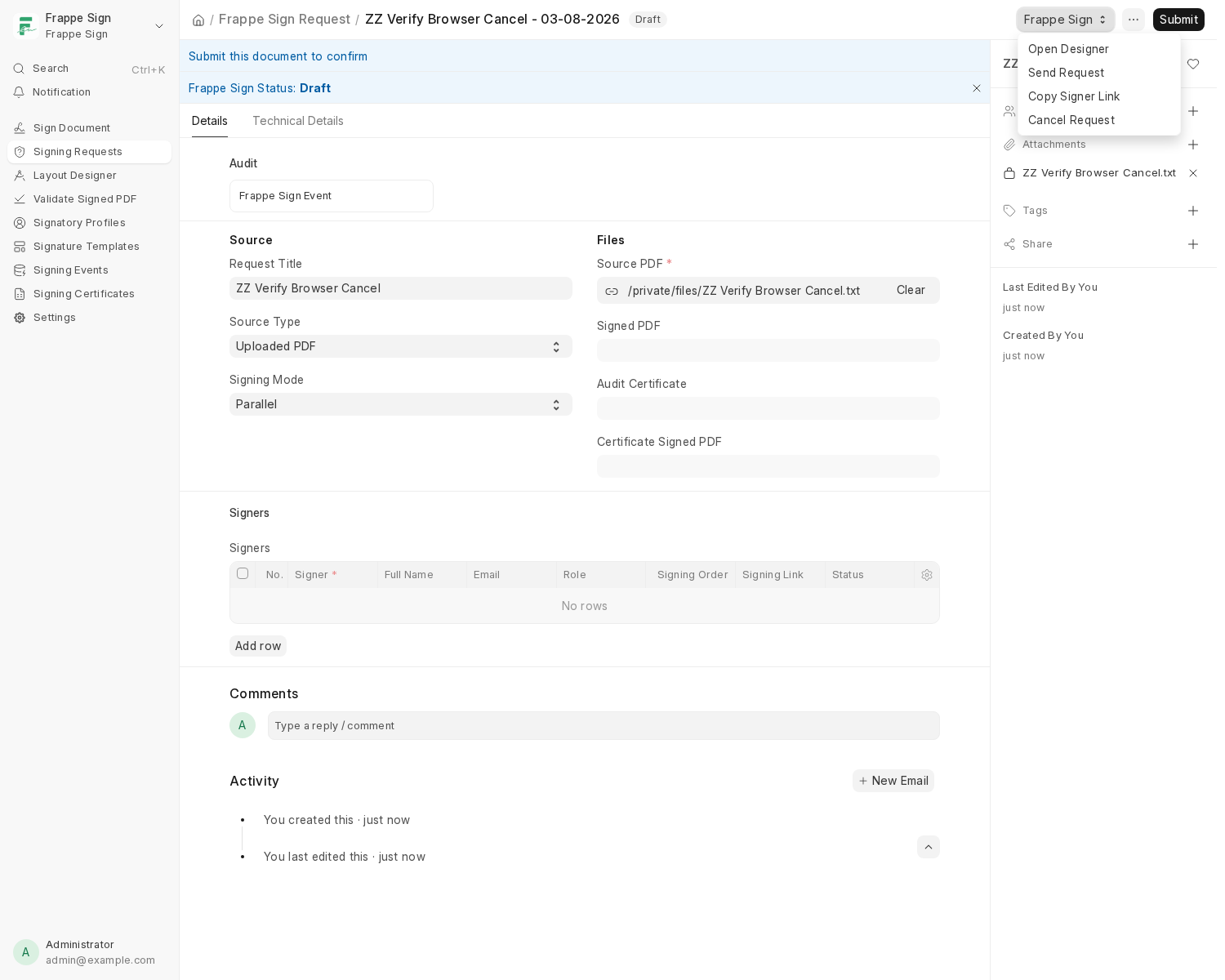
Task: Click the comment author avatar A
Action: [x=243, y=725]
